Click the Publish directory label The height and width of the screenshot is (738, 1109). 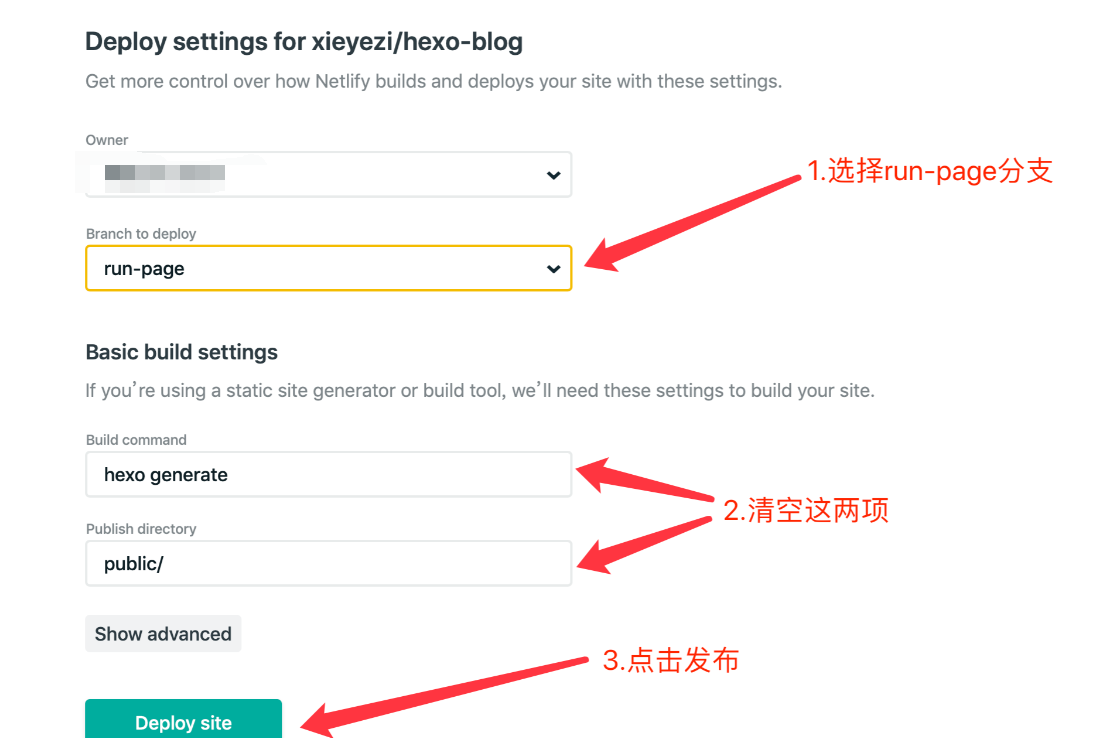coord(138,528)
